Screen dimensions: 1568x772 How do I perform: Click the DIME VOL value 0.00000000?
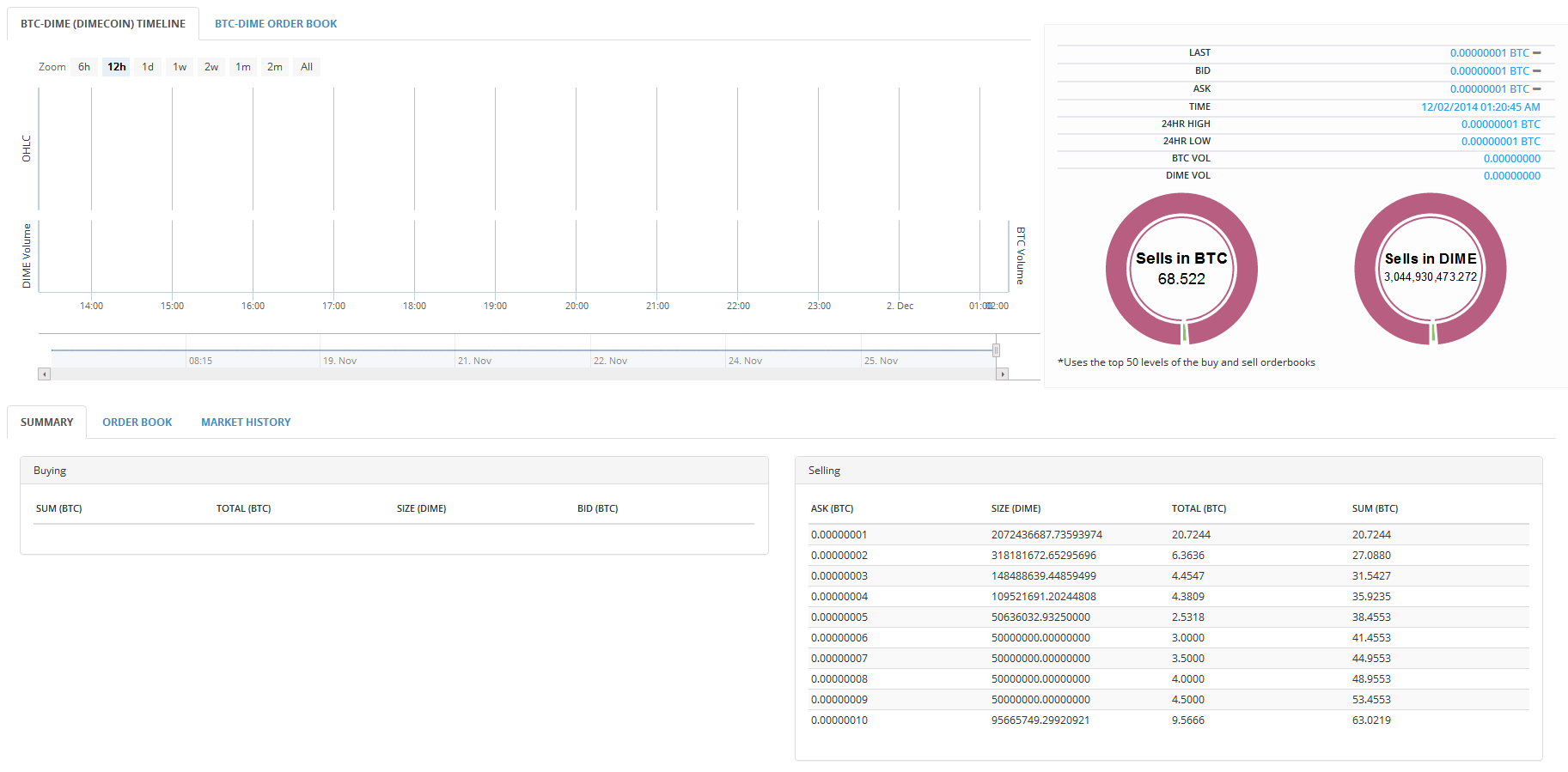(x=1512, y=176)
